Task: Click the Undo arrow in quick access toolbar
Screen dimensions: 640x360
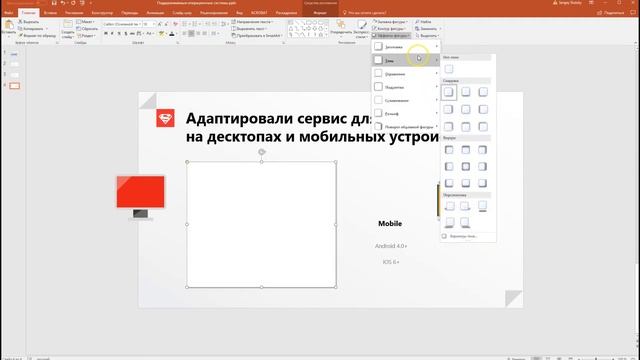Action: (63, 3)
